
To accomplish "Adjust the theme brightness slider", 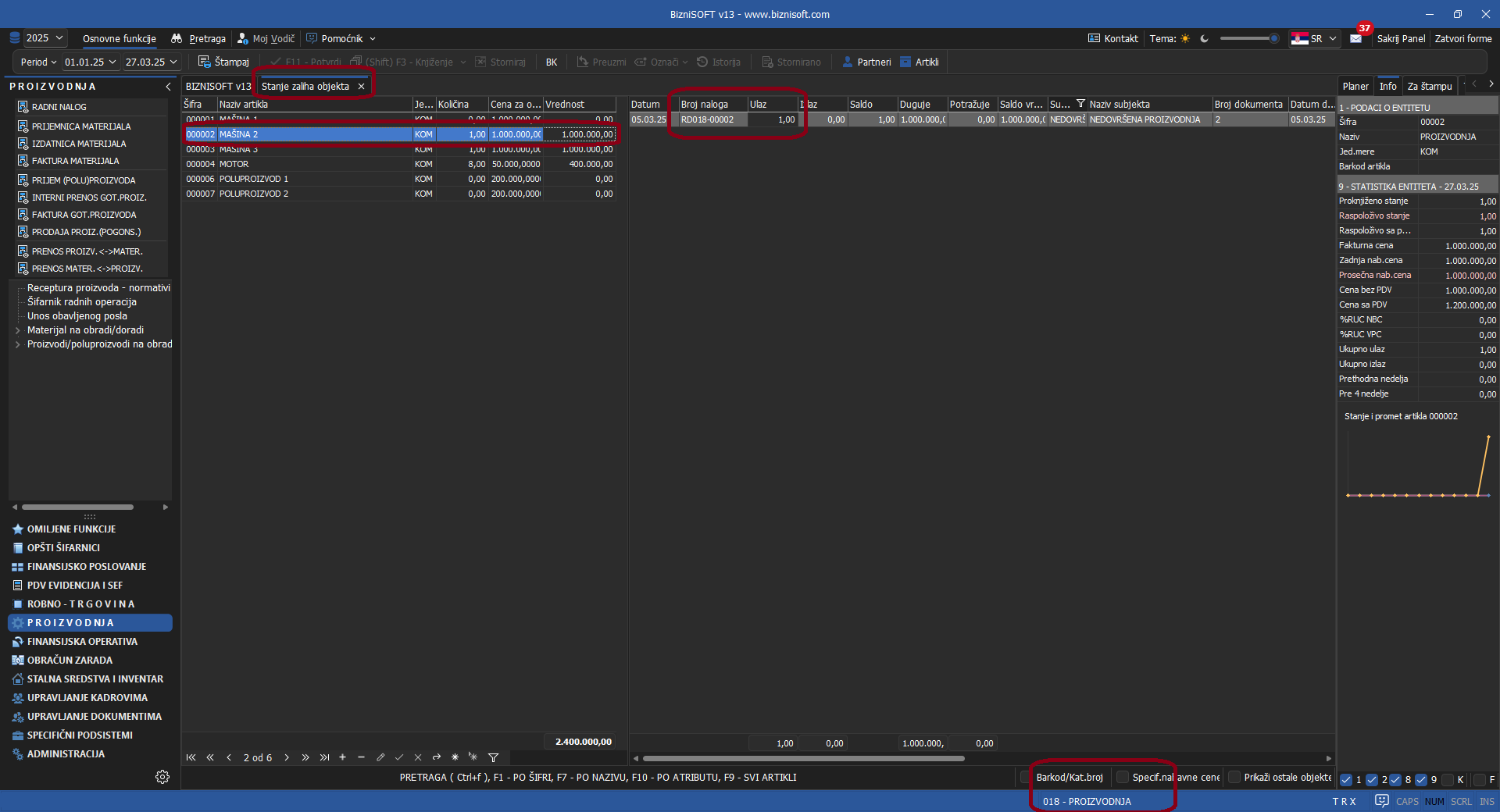I will pos(1248,38).
